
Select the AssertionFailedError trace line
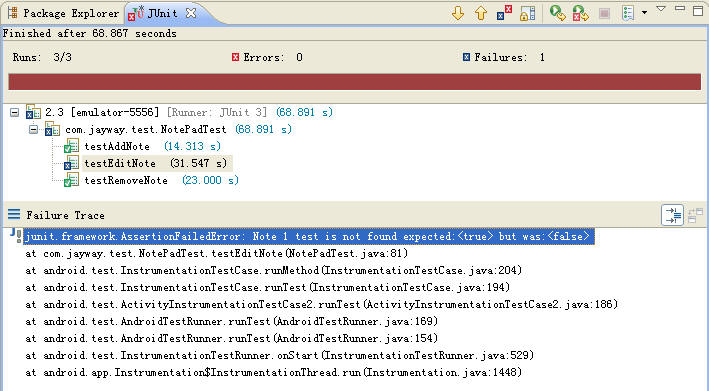click(309, 236)
